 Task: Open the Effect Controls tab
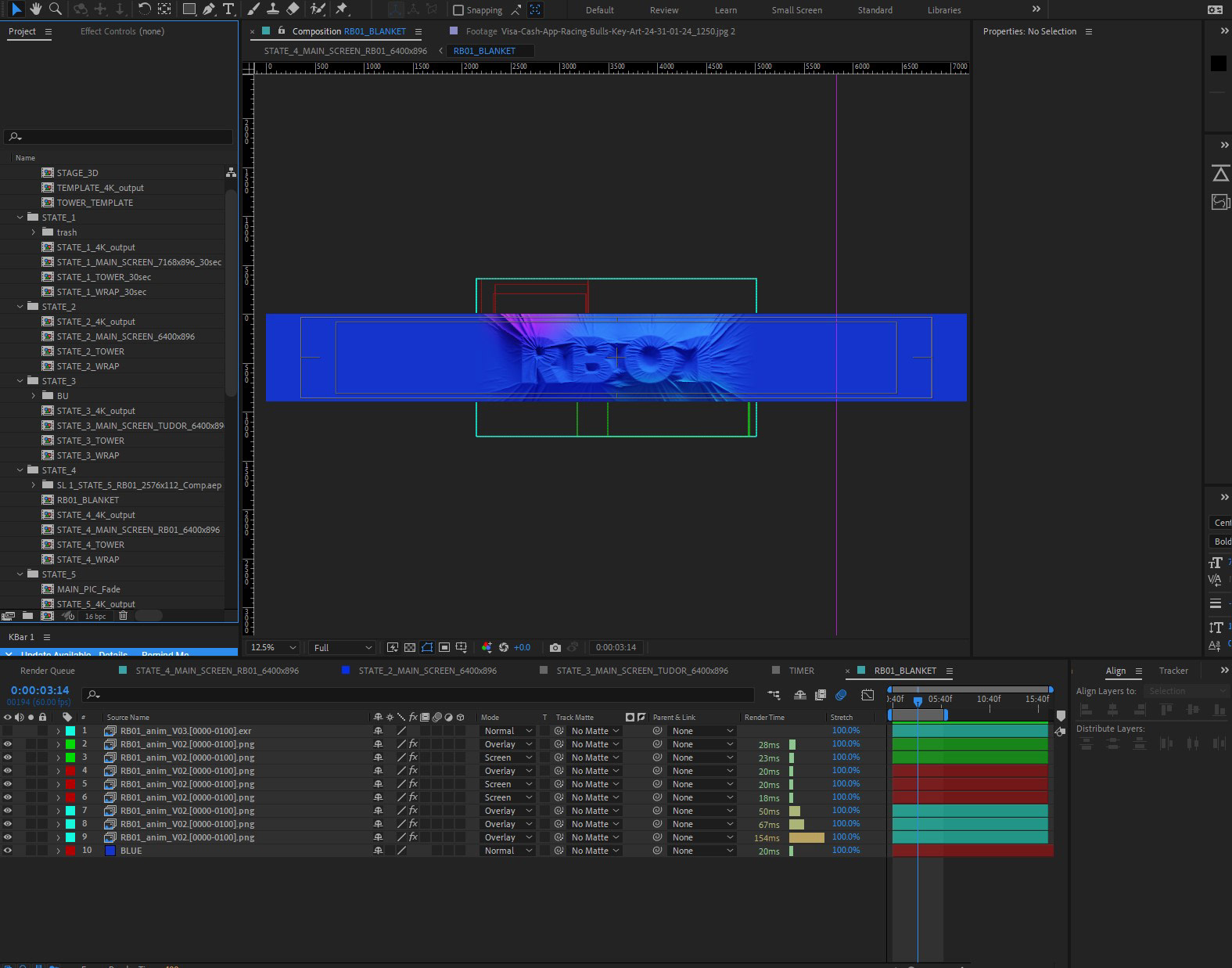[122, 31]
